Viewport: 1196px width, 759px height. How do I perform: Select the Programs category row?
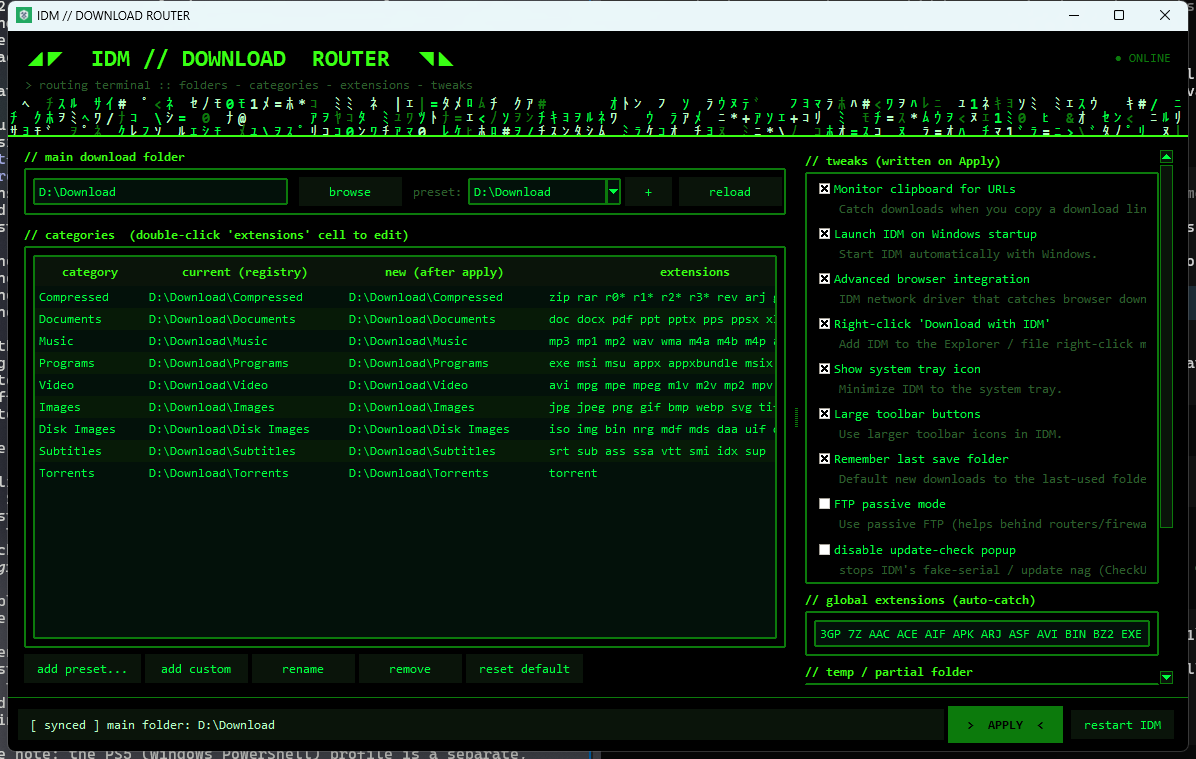405,363
